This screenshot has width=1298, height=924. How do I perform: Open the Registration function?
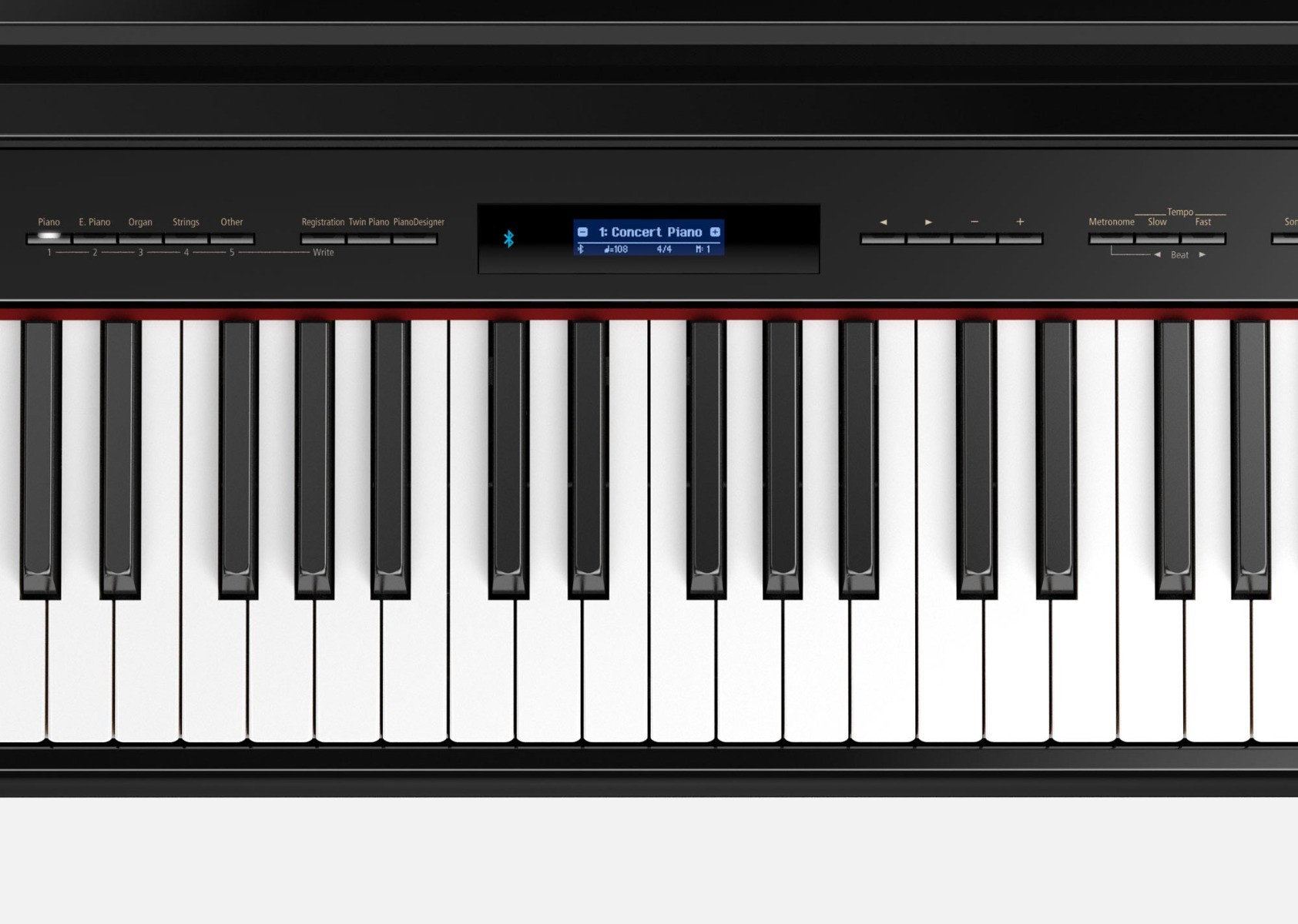click(x=323, y=239)
